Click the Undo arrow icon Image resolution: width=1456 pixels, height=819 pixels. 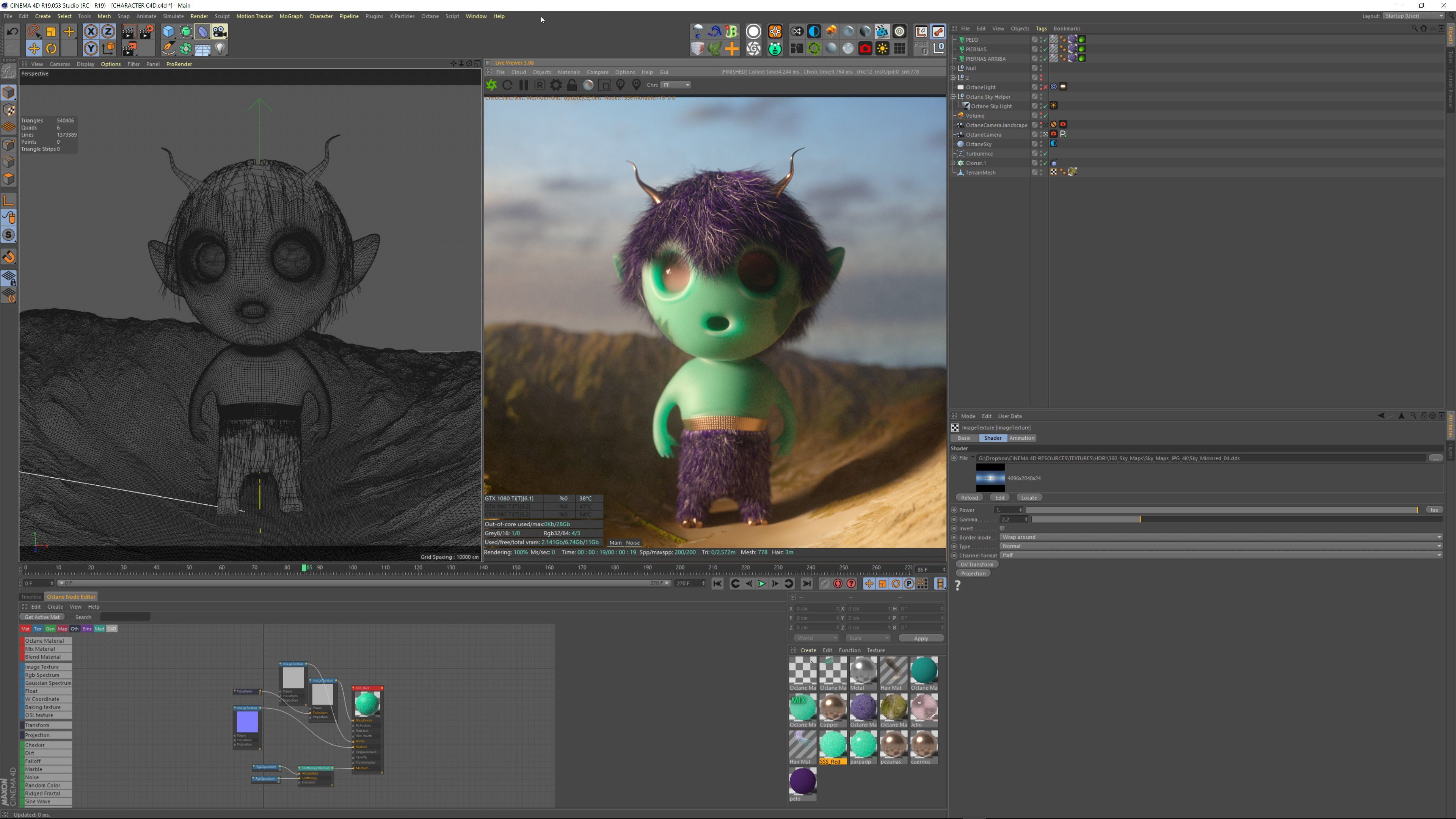(12, 31)
